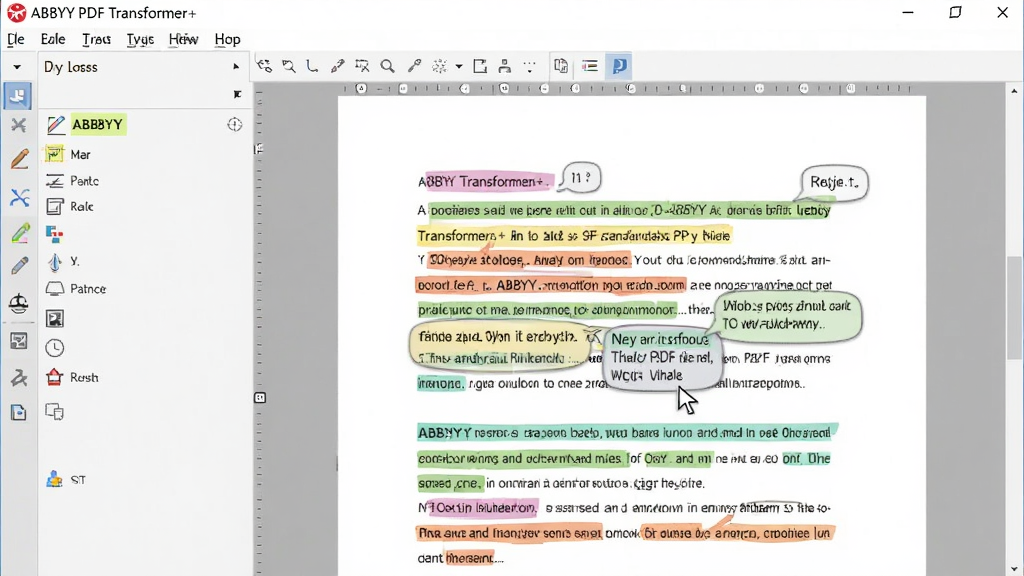Image resolution: width=1024 pixels, height=576 pixels.
Task: Select the top active tool in the left sidebar
Action: coord(18,96)
